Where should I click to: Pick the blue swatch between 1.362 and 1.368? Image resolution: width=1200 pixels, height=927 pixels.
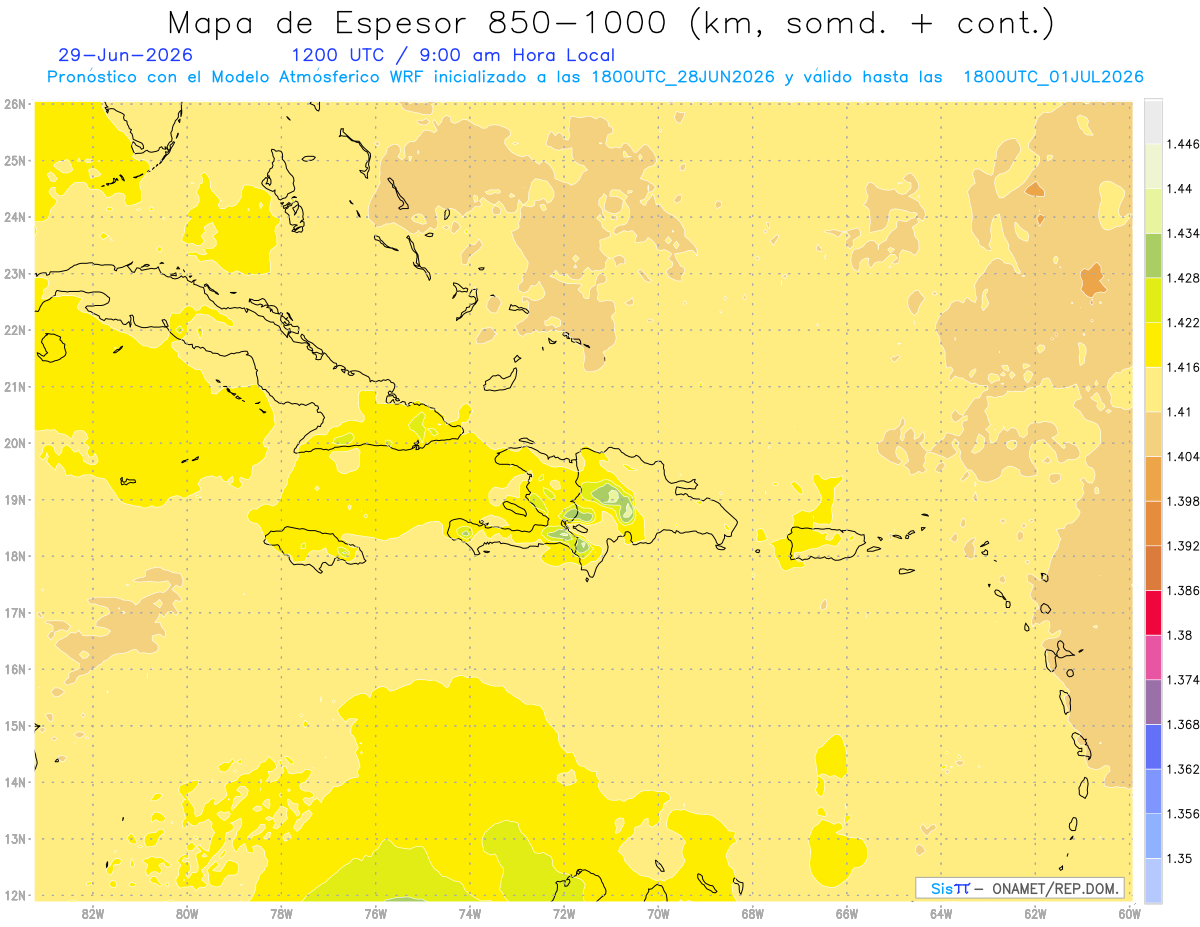[1153, 746]
